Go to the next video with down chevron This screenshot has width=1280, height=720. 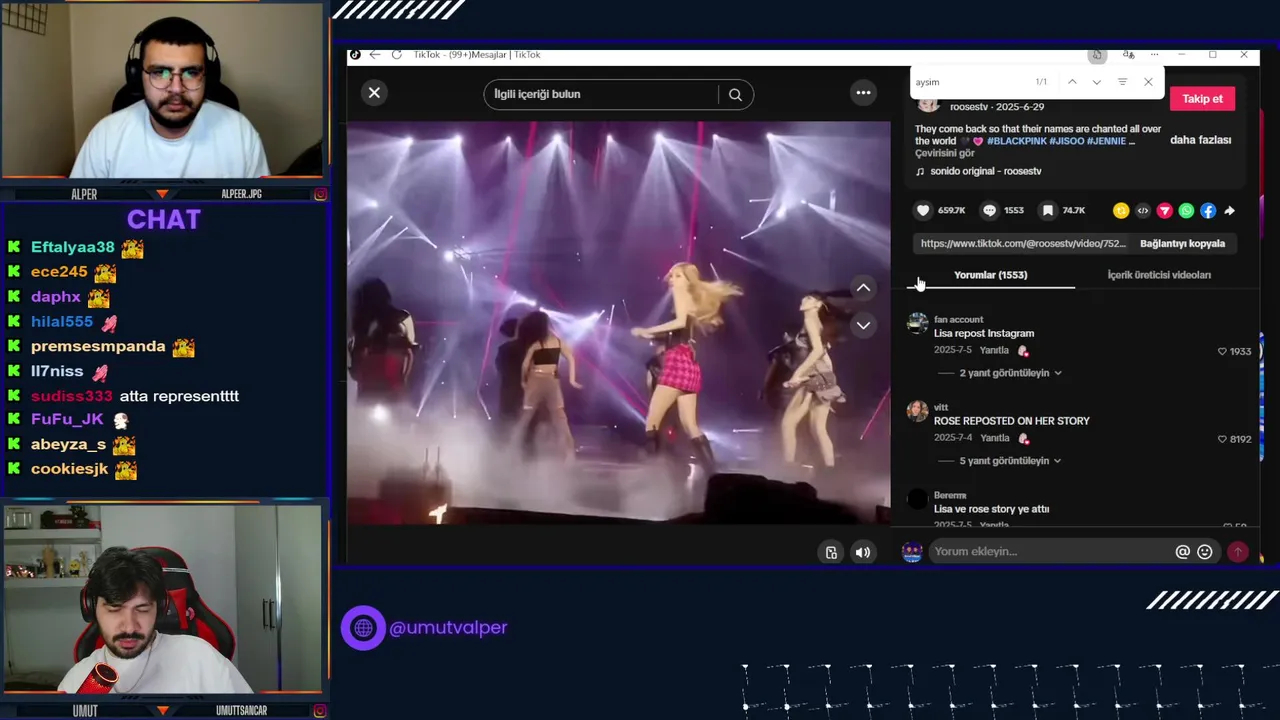(863, 325)
